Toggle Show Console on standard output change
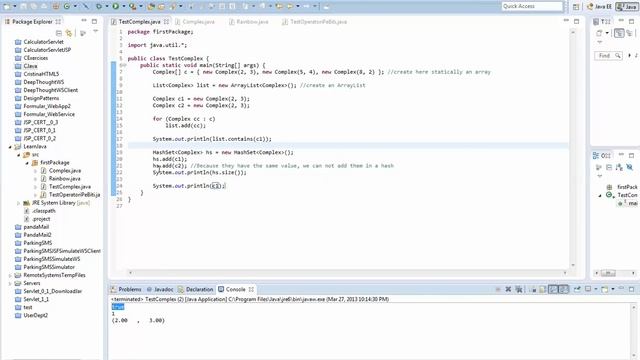Image resolution: width=640 pixels, height=360 pixels. tap(553, 289)
